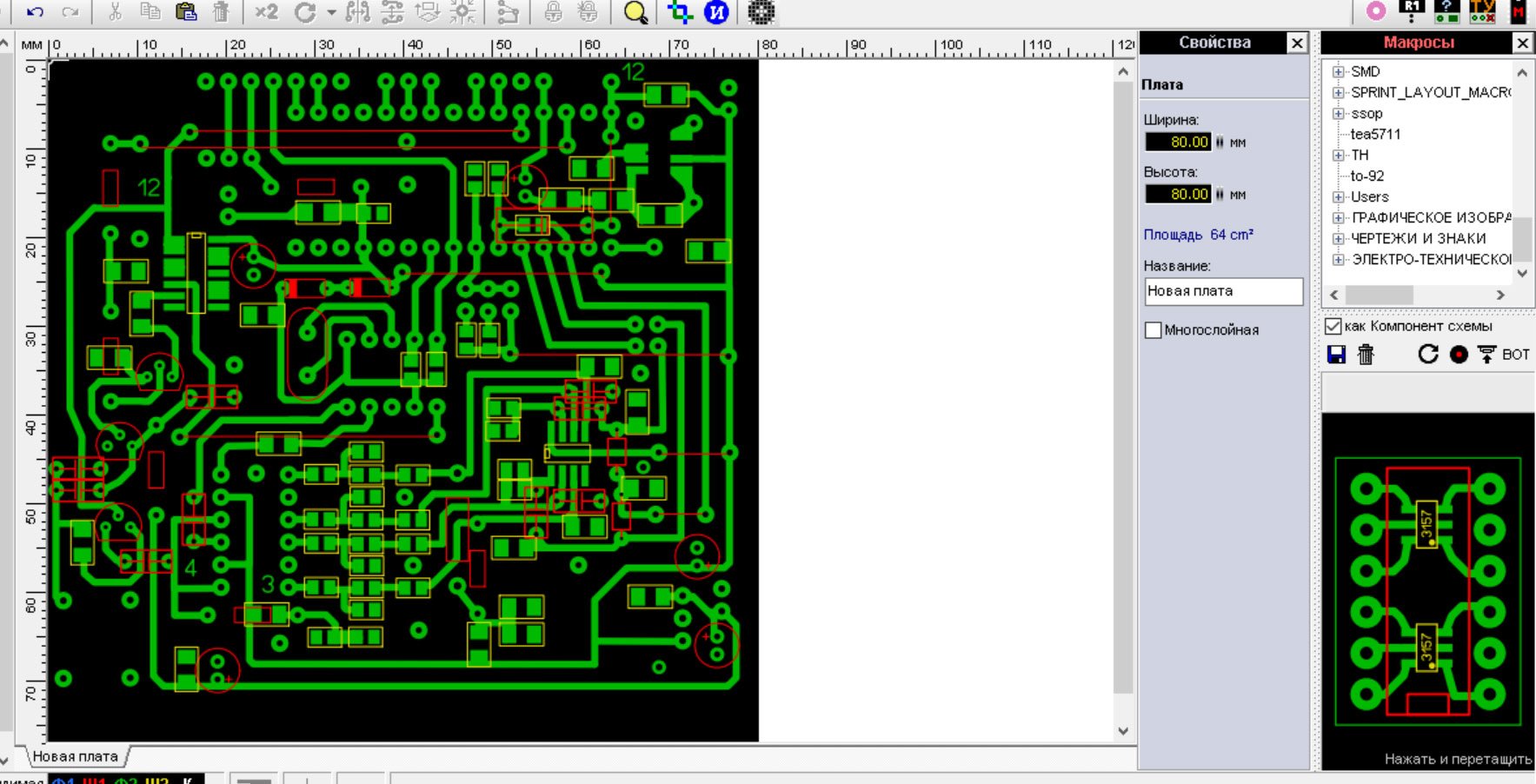Click the Paste clipboard icon

185,12
